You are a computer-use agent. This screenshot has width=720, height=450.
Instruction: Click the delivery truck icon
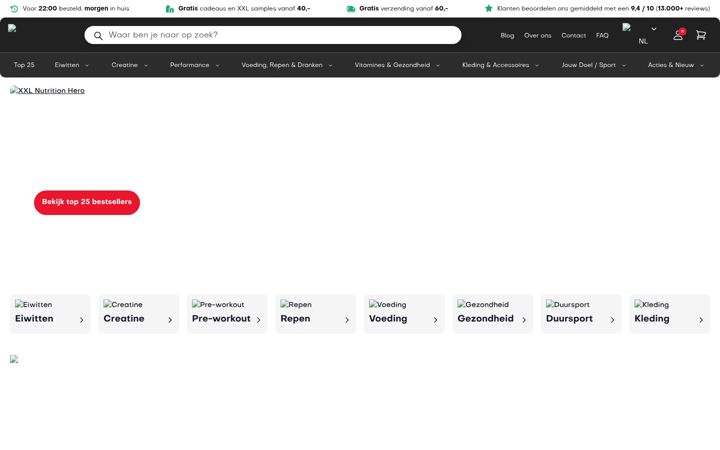point(351,9)
